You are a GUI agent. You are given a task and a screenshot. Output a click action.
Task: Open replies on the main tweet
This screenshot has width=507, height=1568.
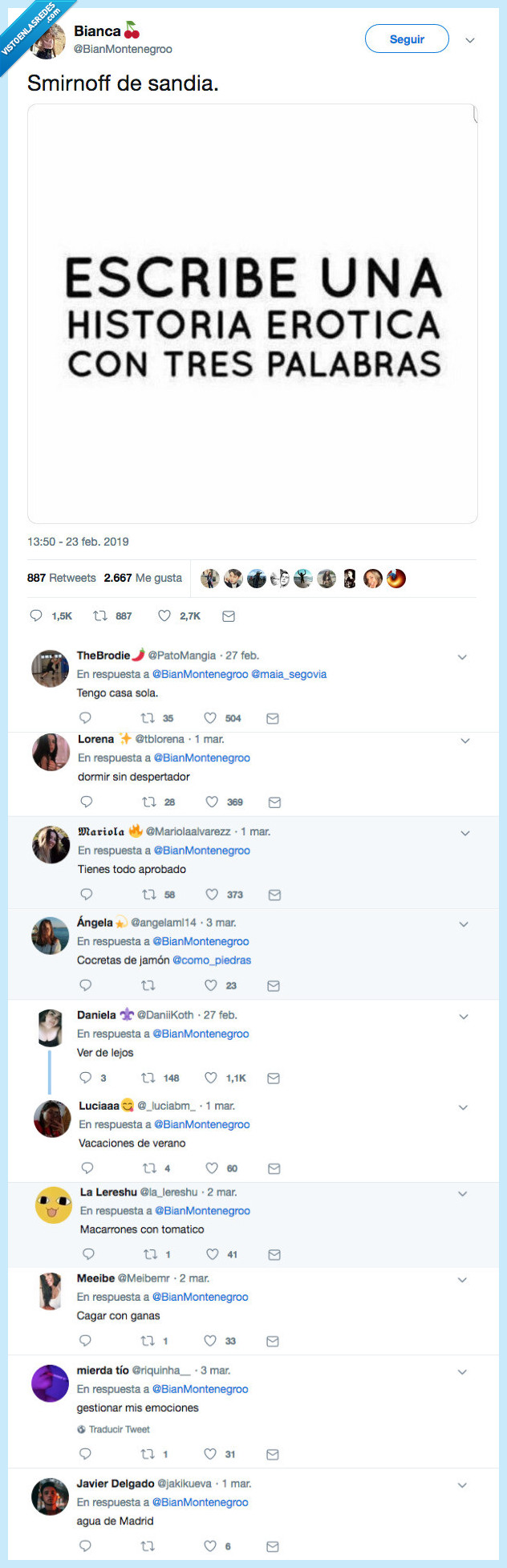coord(37,615)
